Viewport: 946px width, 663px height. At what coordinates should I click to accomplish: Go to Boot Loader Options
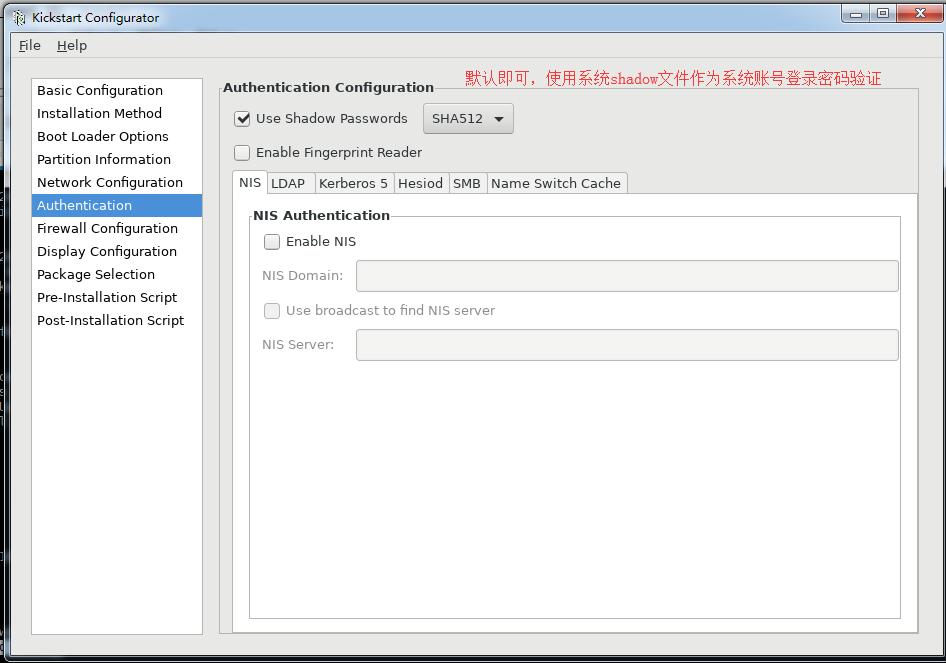pos(117,136)
